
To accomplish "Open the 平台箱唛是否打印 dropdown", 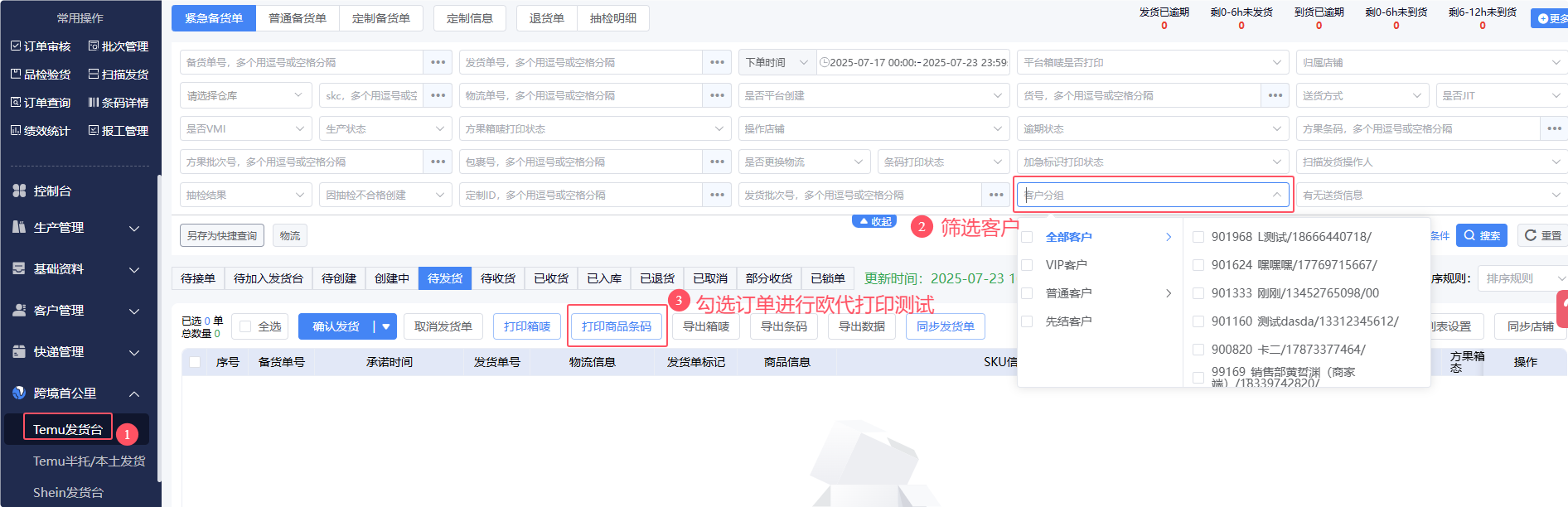I will (x=1153, y=62).
